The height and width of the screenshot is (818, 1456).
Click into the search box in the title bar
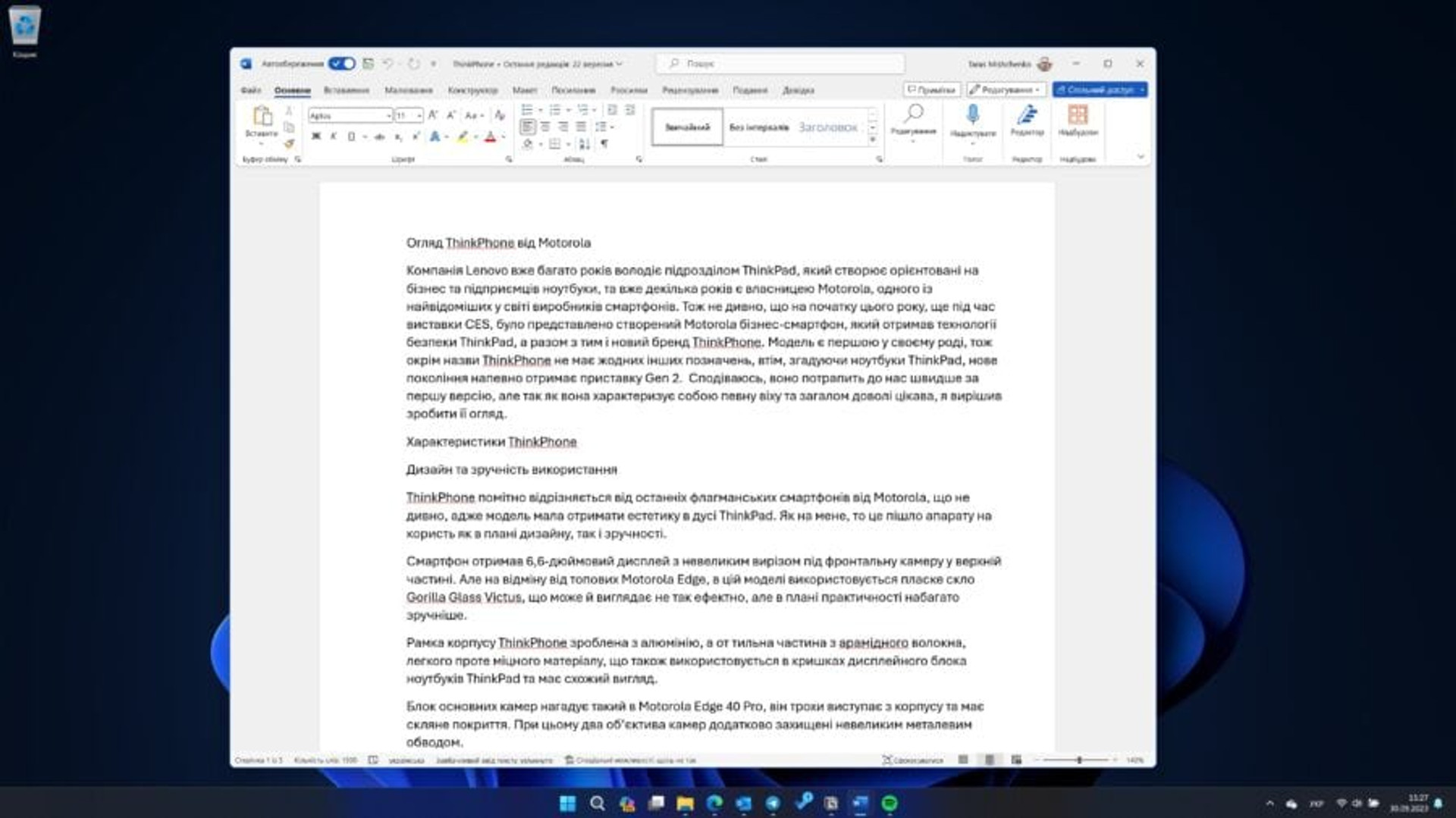[780, 64]
